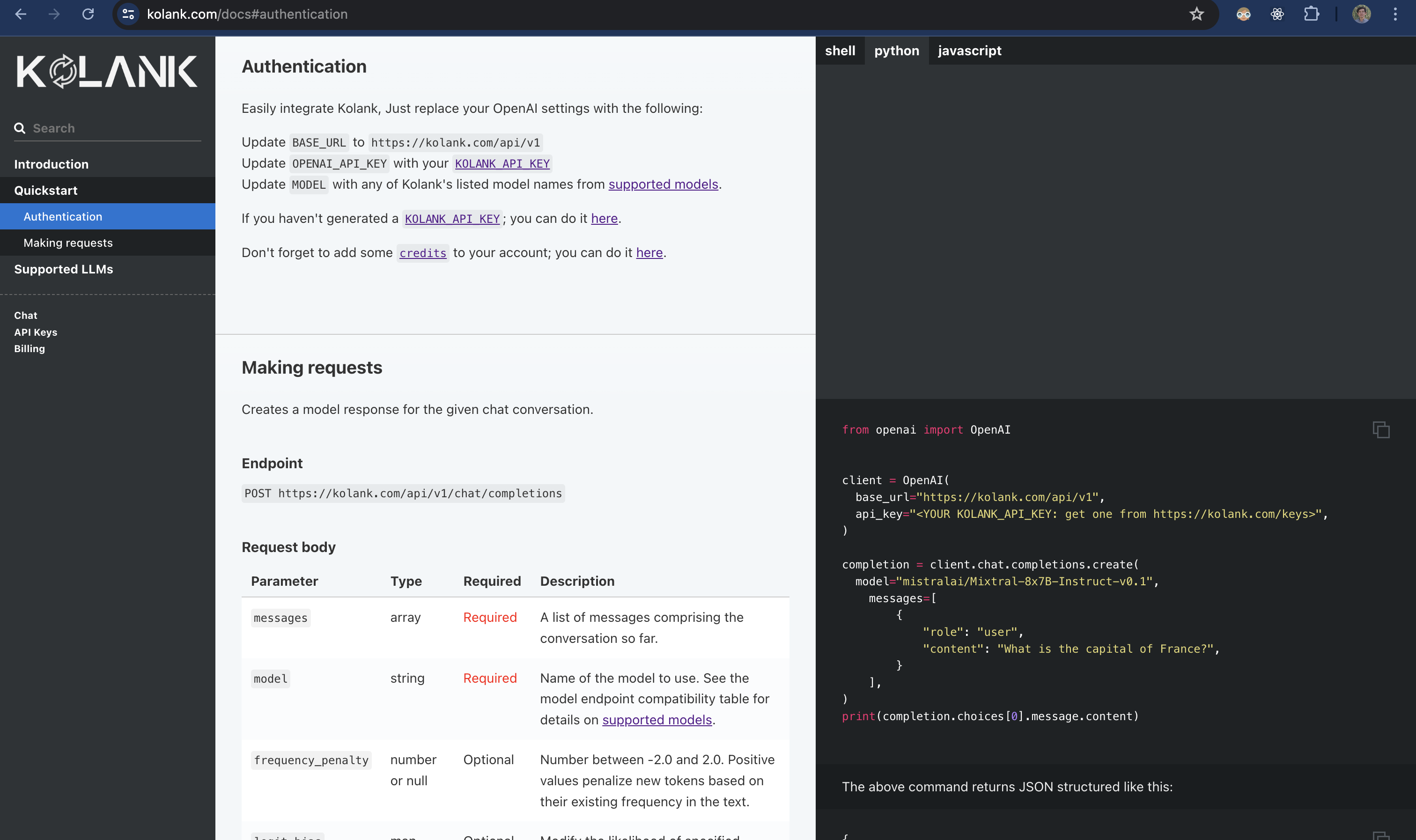Go to the Introduction section
The height and width of the screenshot is (840, 1416).
(51, 164)
